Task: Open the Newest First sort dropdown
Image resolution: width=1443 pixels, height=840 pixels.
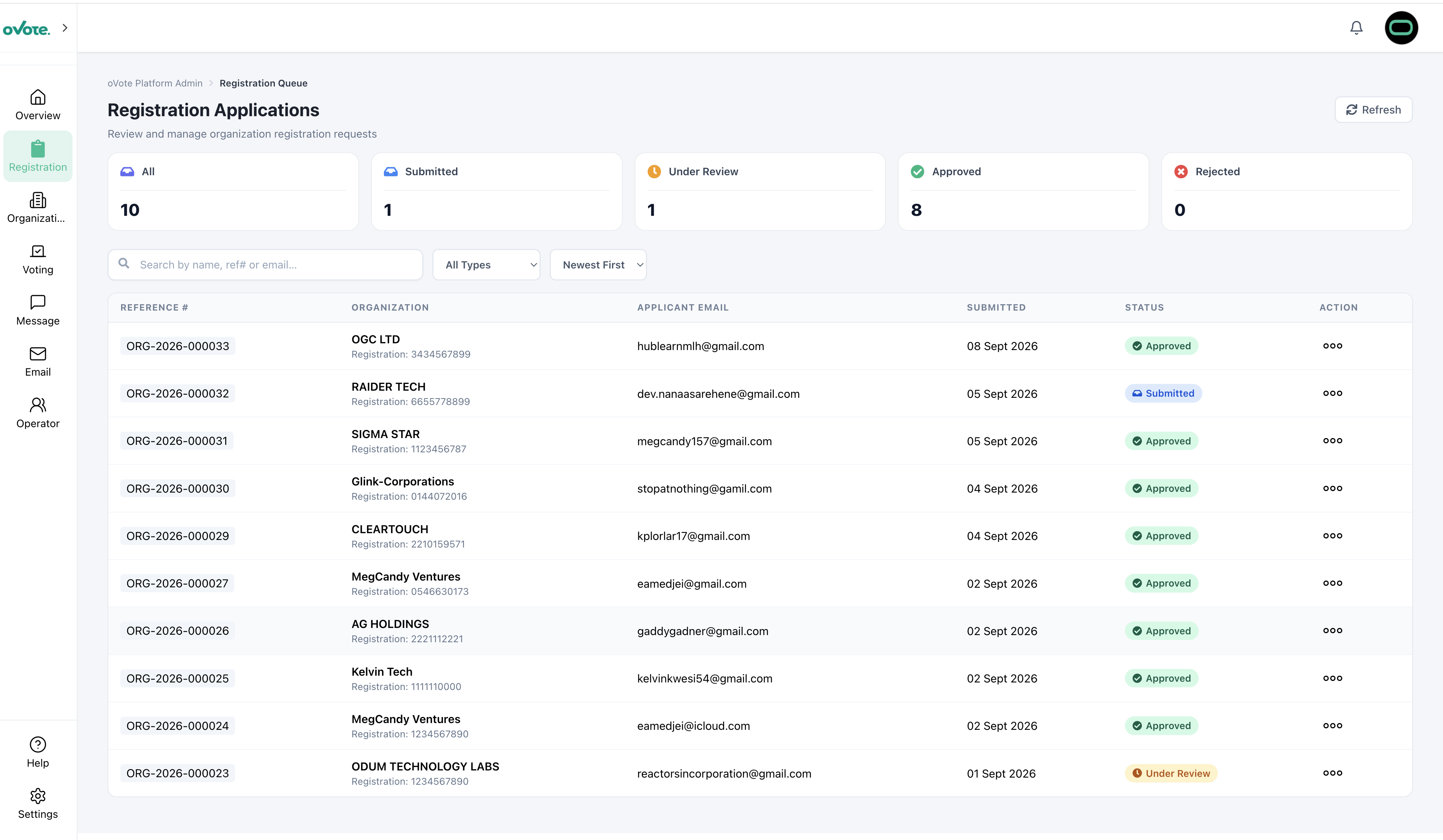Action: pyautogui.click(x=598, y=265)
